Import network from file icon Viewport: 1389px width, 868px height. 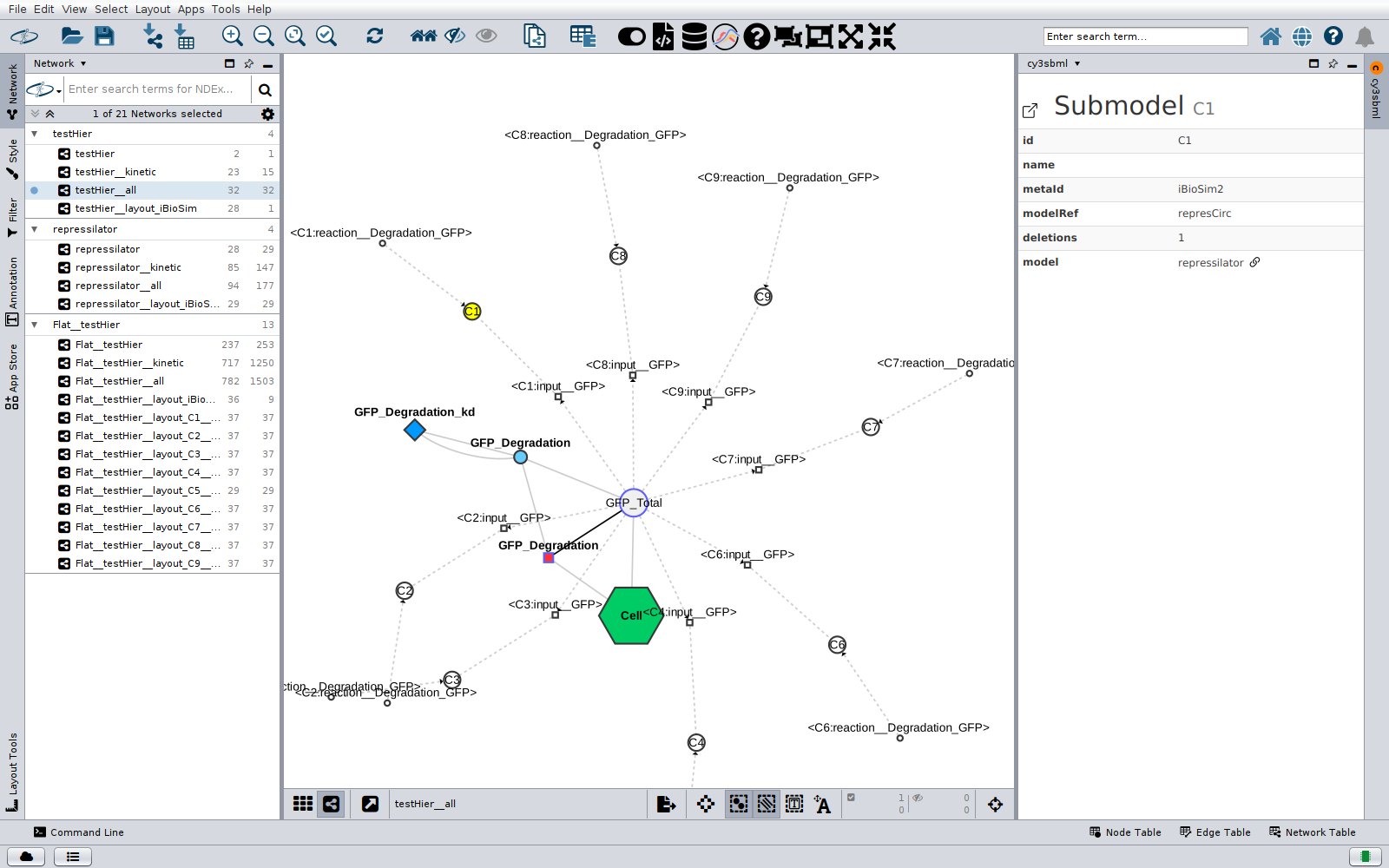click(x=152, y=36)
